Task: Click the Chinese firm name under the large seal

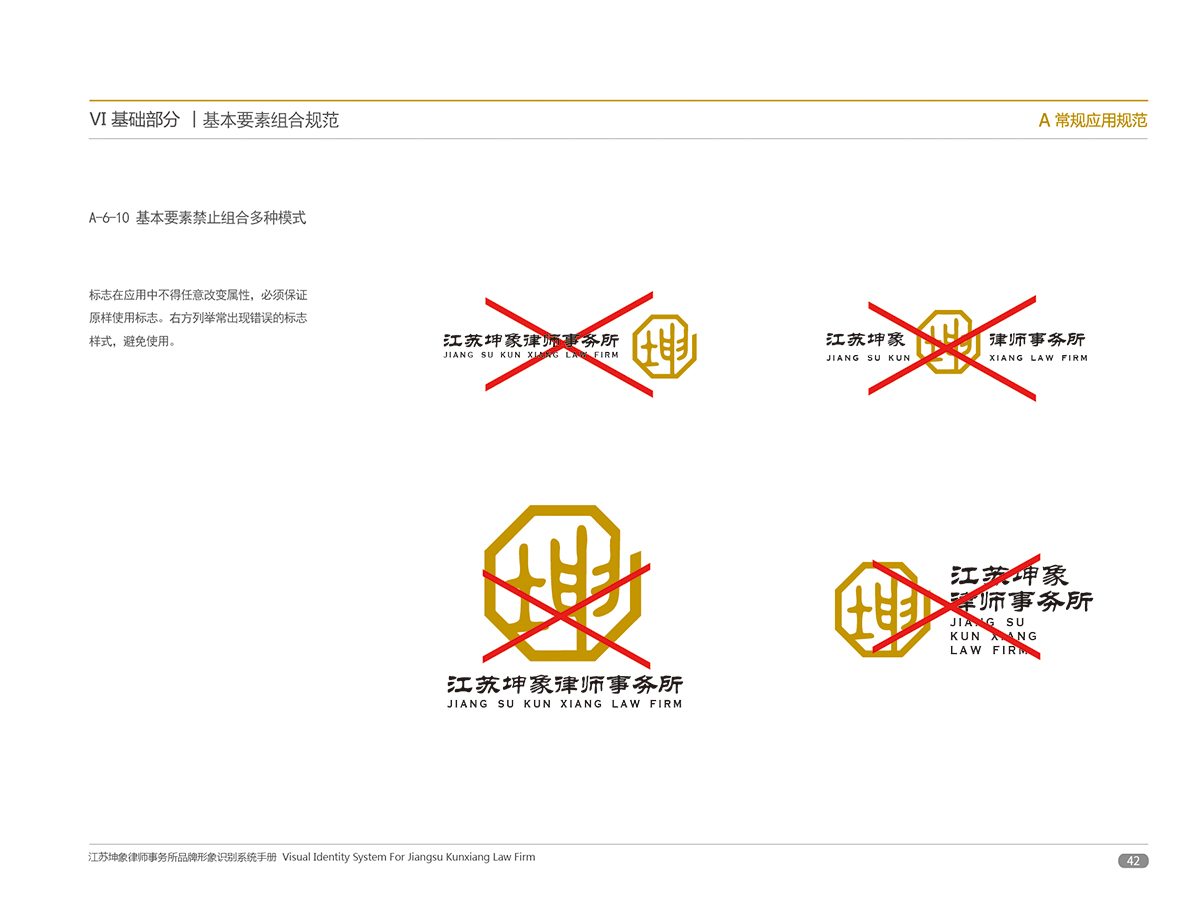Action: tap(564, 685)
